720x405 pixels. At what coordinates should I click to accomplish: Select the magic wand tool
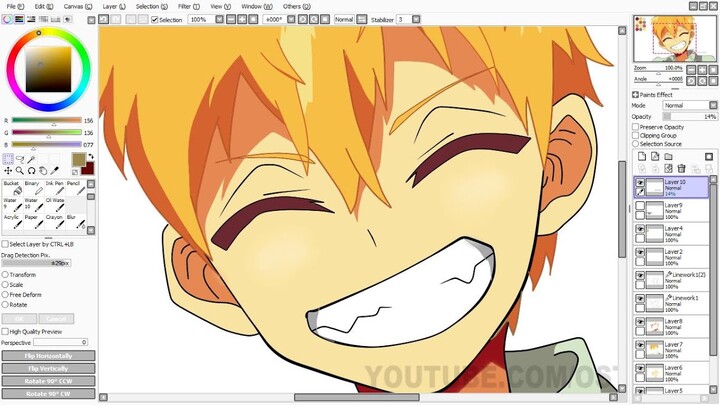[31, 159]
